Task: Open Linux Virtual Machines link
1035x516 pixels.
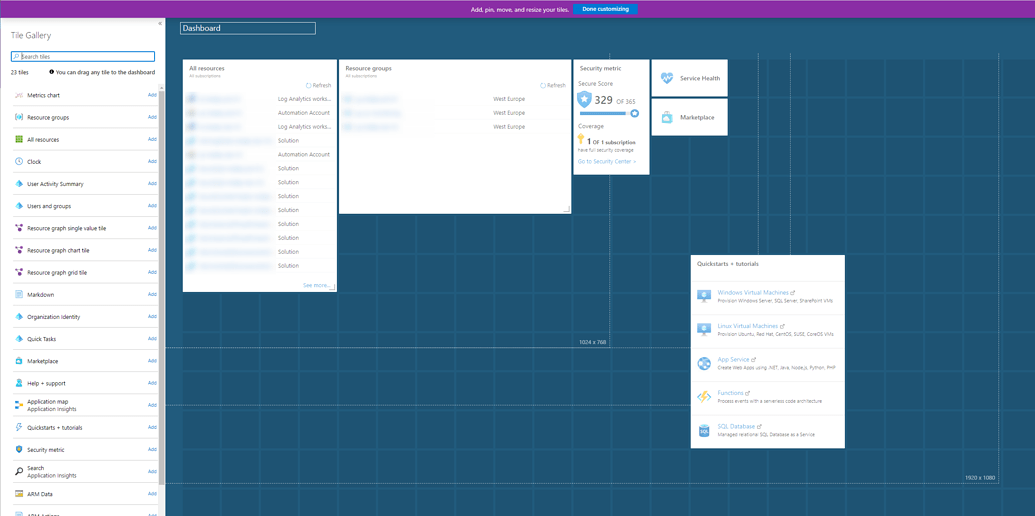Action: [747, 326]
